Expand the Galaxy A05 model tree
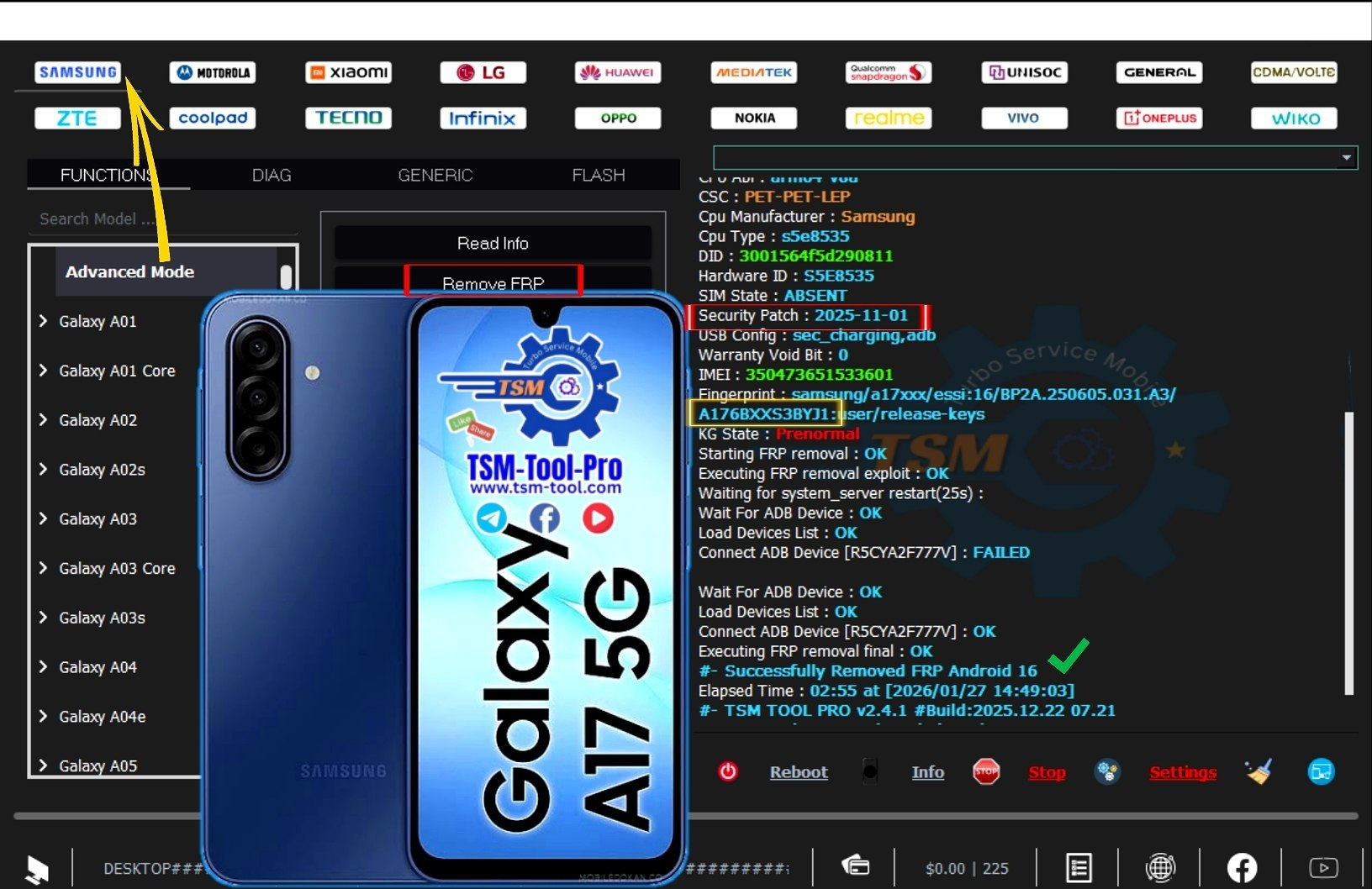Image resolution: width=1372 pixels, height=889 pixels. click(x=98, y=765)
